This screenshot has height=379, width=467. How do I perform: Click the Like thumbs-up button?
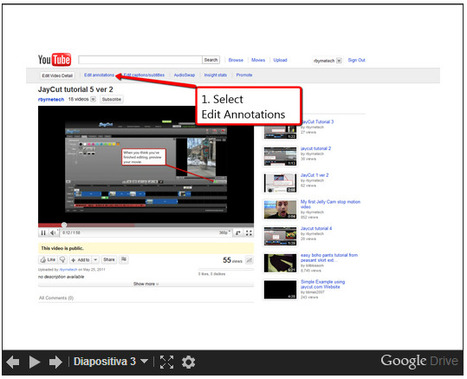click(48, 260)
